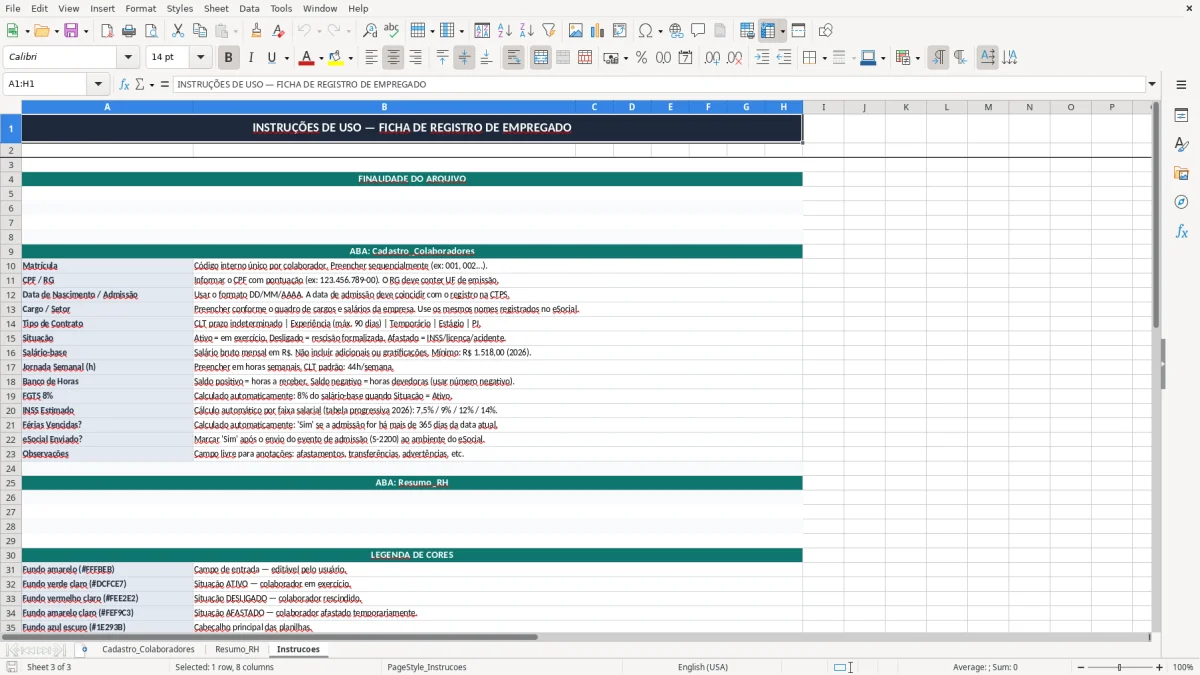Click the Clone Formatting paintbrush icon
This screenshot has height=675, width=1200.
(257, 31)
